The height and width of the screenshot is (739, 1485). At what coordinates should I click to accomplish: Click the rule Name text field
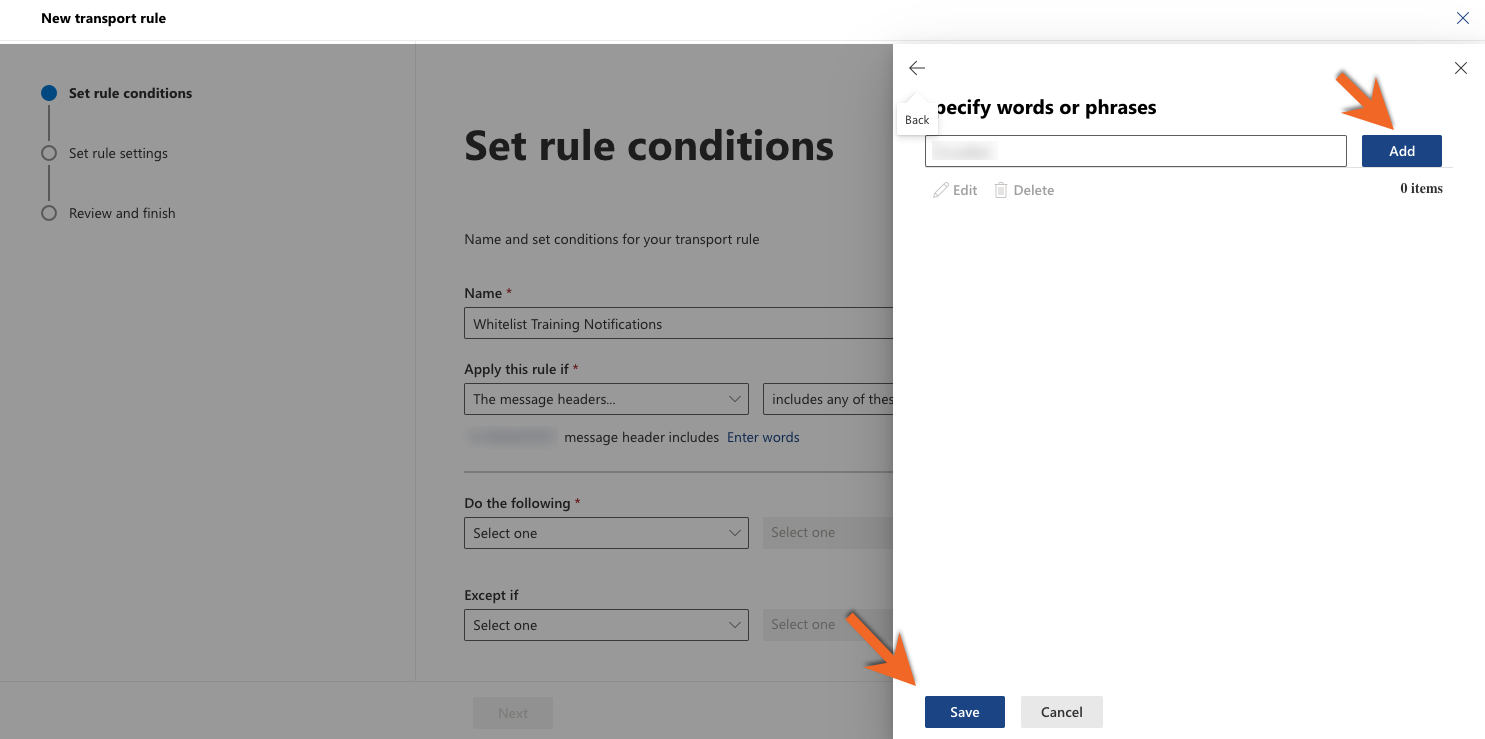coord(678,324)
